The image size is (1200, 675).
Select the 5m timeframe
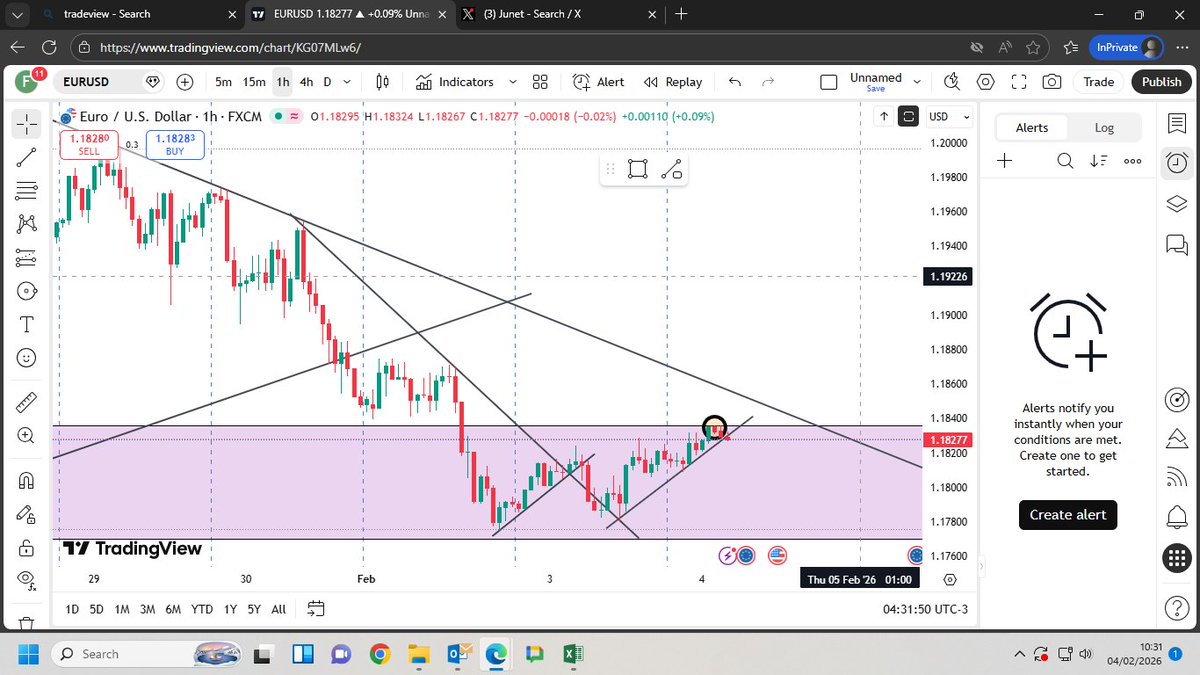pyautogui.click(x=223, y=82)
